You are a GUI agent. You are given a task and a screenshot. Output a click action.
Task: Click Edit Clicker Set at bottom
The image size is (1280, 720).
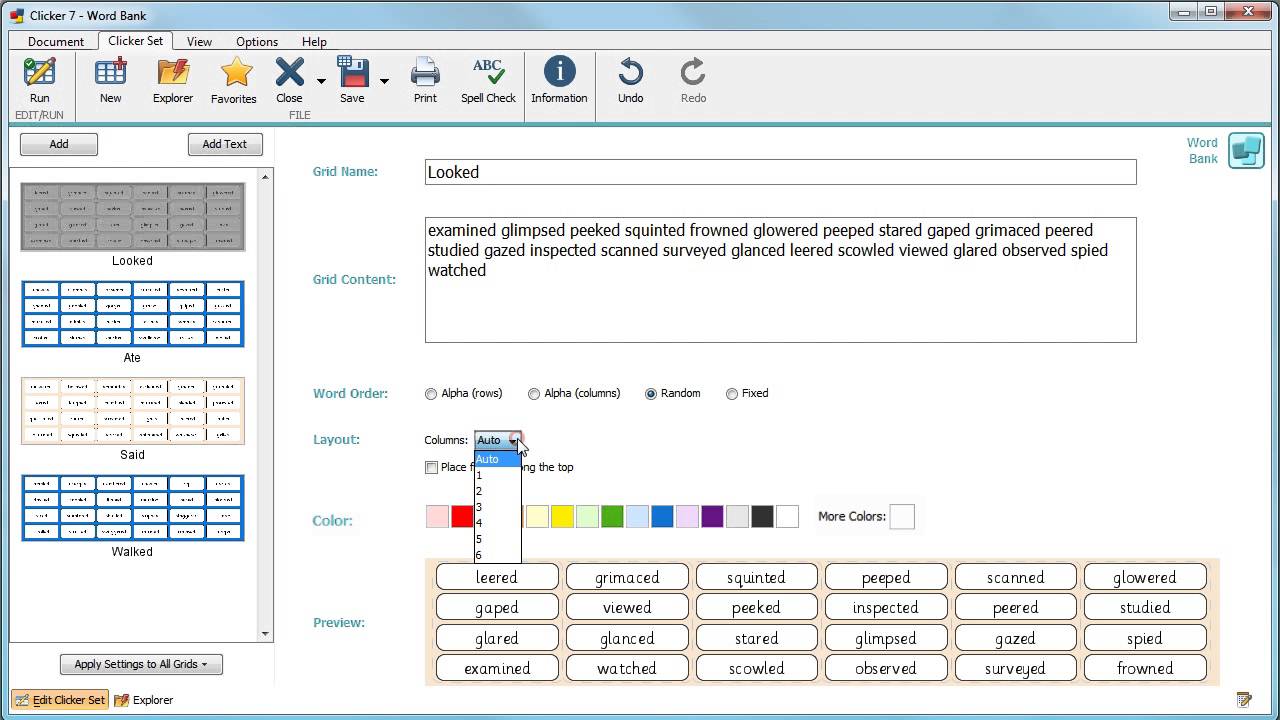tap(60, 700)
